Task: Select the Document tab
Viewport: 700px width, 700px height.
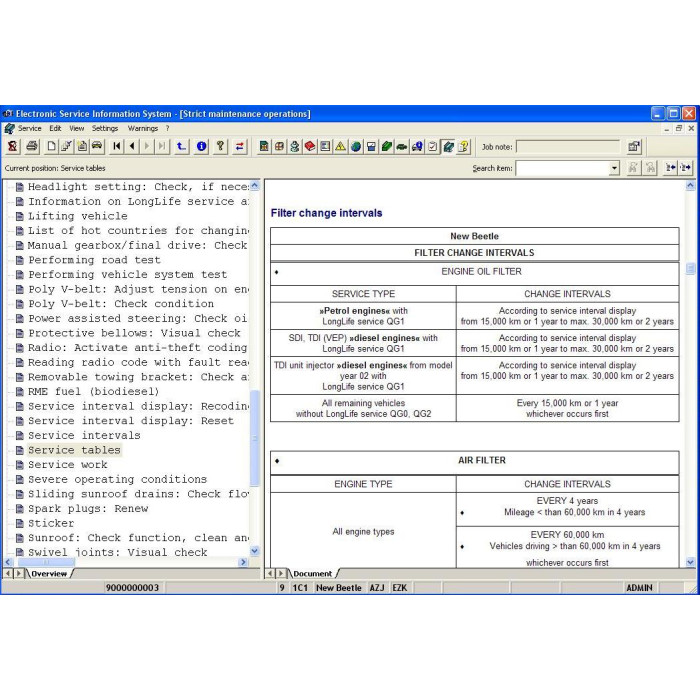Action: click(312, 574)
